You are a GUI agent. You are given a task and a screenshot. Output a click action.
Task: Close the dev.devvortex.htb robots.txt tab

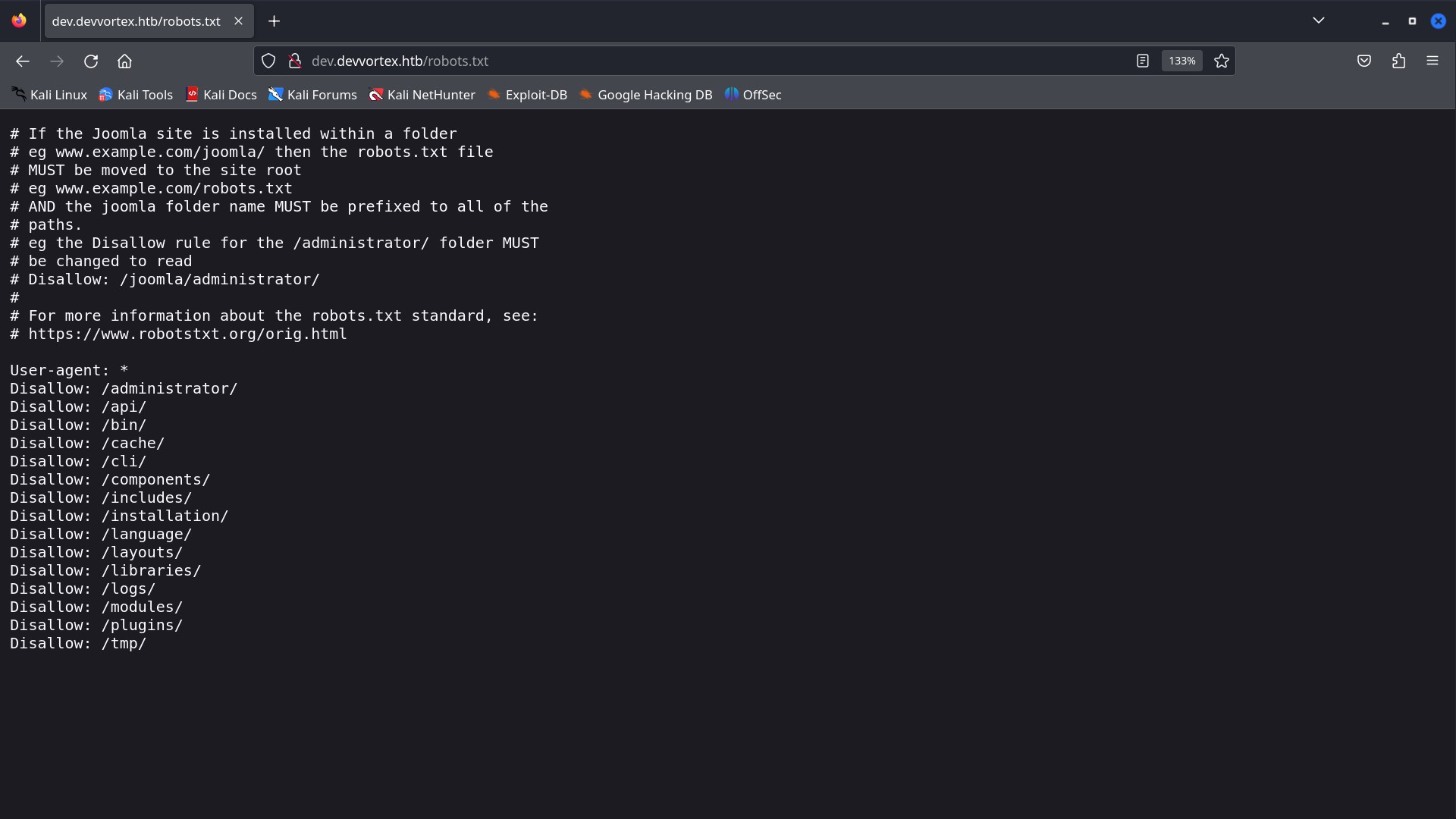coord(238,21)
